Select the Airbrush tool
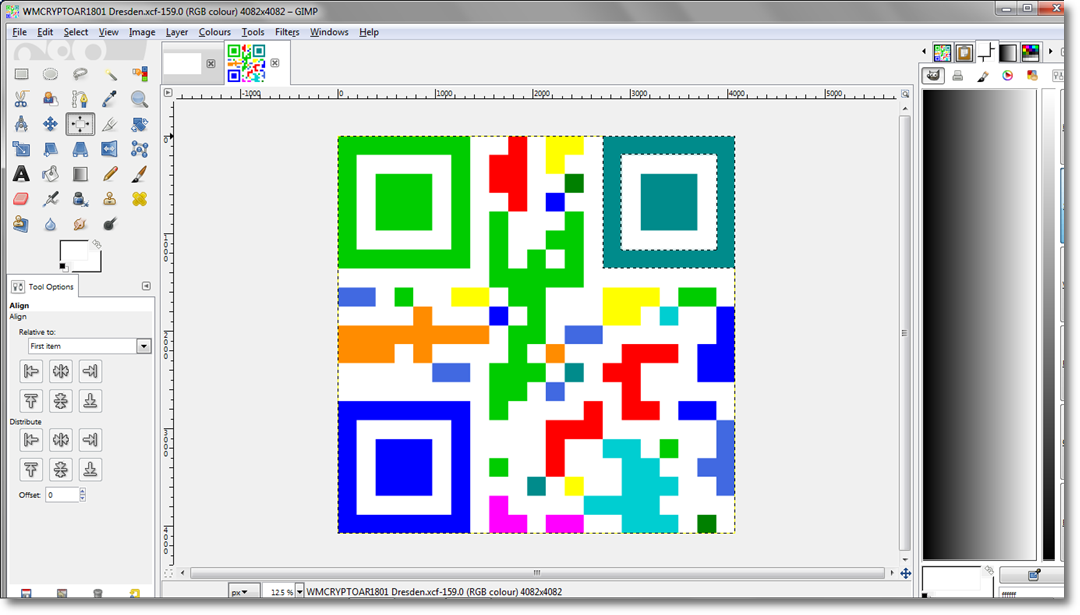1080x615 pixels. pos(50,199)
